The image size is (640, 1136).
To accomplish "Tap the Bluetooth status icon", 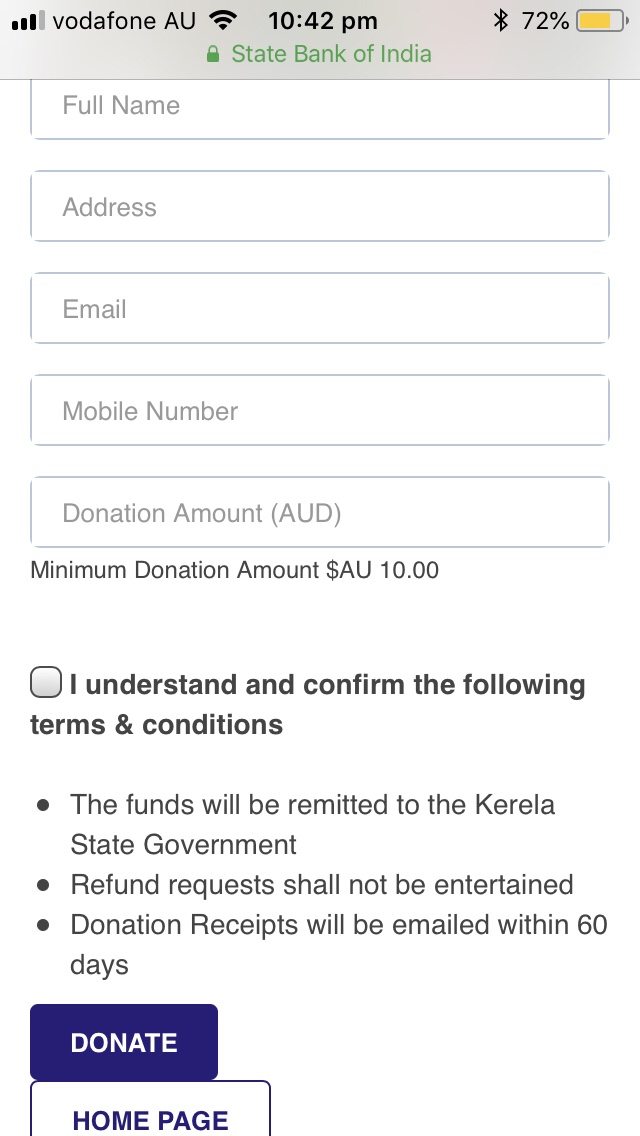I will [x=502, y=21].
